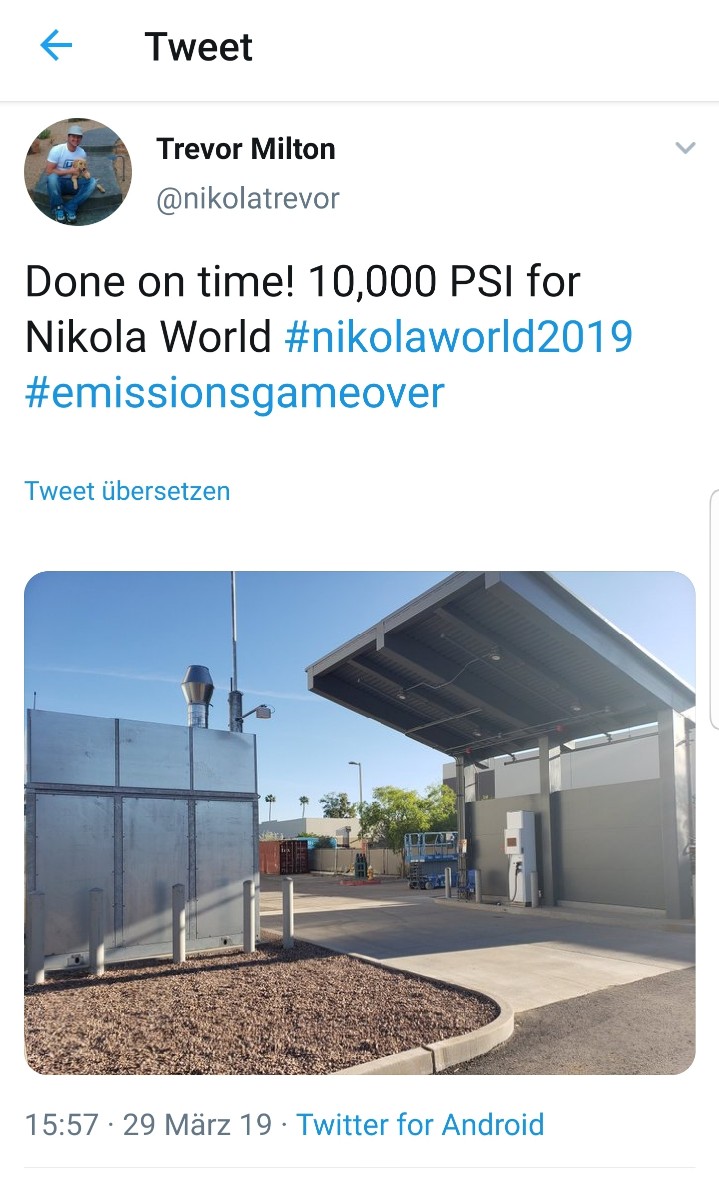Click Tweet übersetzen to translate
The width and height of the screenshot is (719, 1184).
click(128, 491)
